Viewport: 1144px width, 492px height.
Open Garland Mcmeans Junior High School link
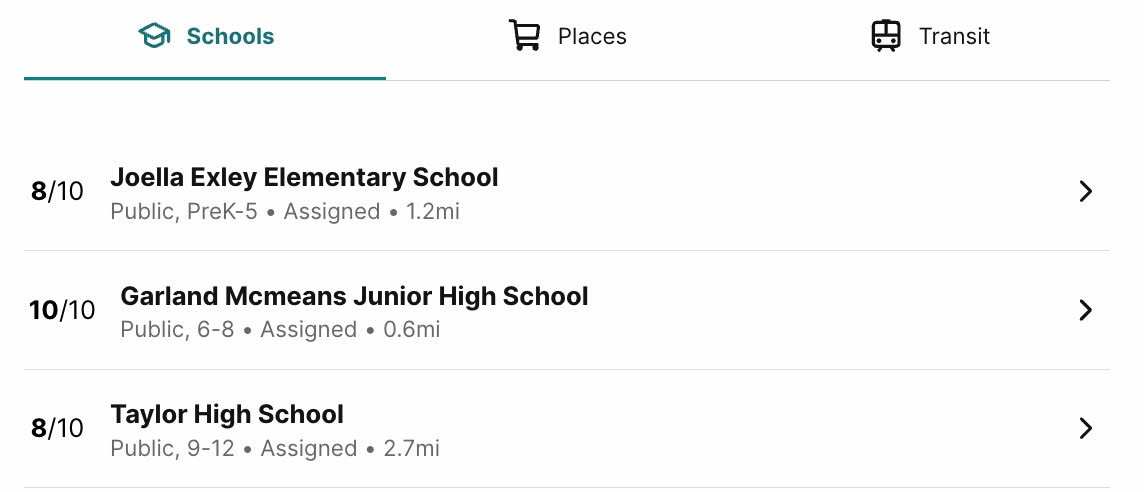(x=354, y=296)
